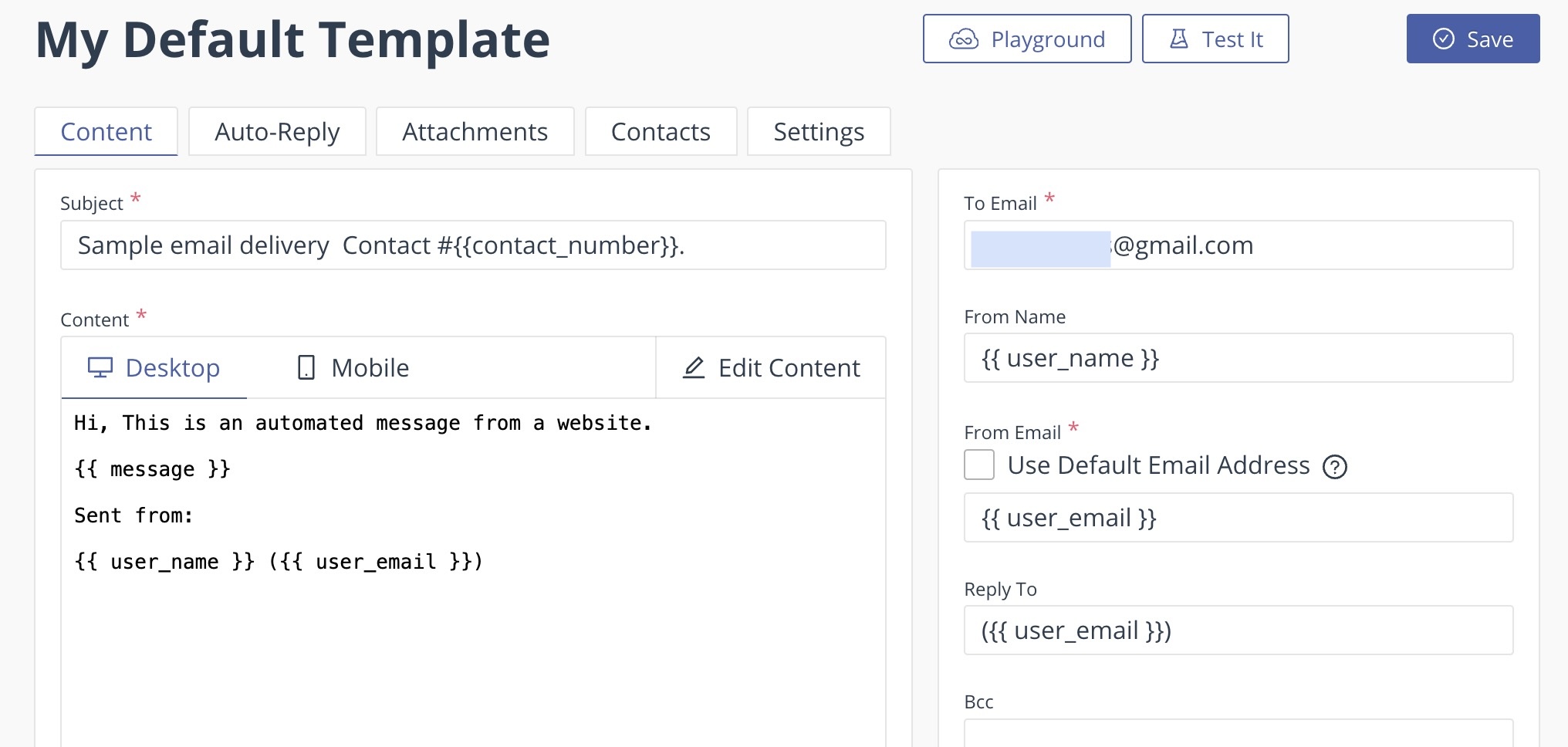This screenshot has height=747, width=1568.
Task: Click the Test It flask icon
Action: point(1179,39)
